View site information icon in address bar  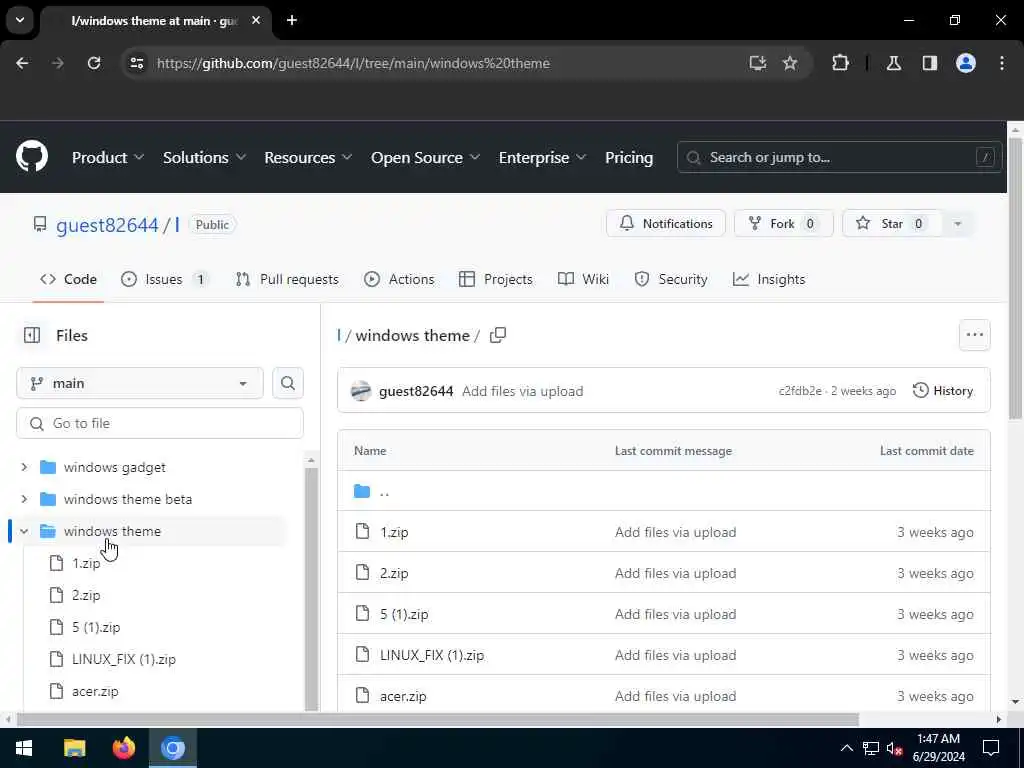point(137,63)
